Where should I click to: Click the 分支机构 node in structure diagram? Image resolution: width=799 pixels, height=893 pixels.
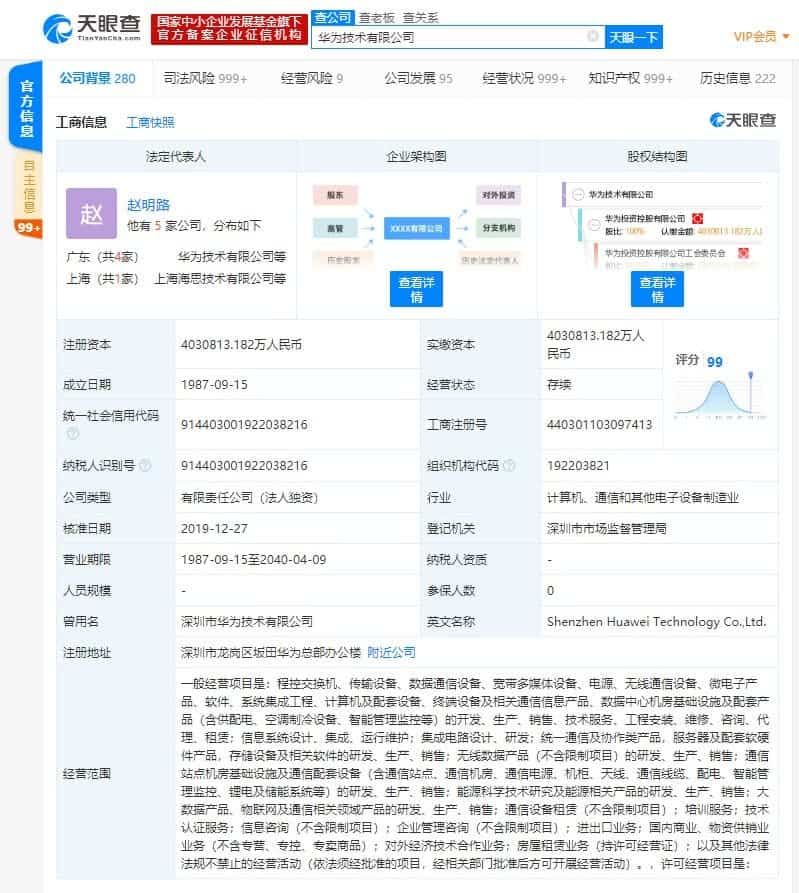tap(498, 228)
